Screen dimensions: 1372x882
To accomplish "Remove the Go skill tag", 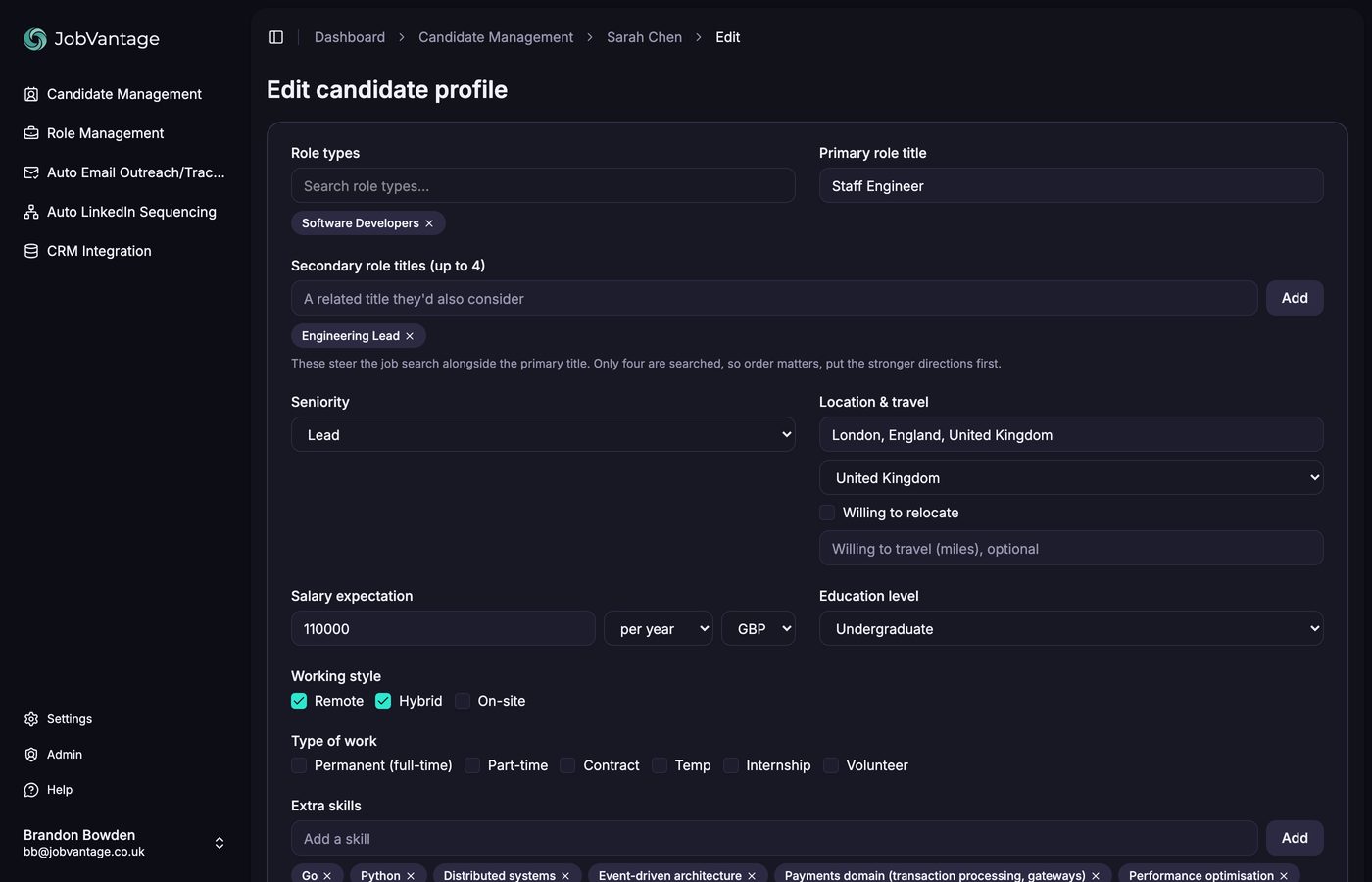I will [327, 876].
